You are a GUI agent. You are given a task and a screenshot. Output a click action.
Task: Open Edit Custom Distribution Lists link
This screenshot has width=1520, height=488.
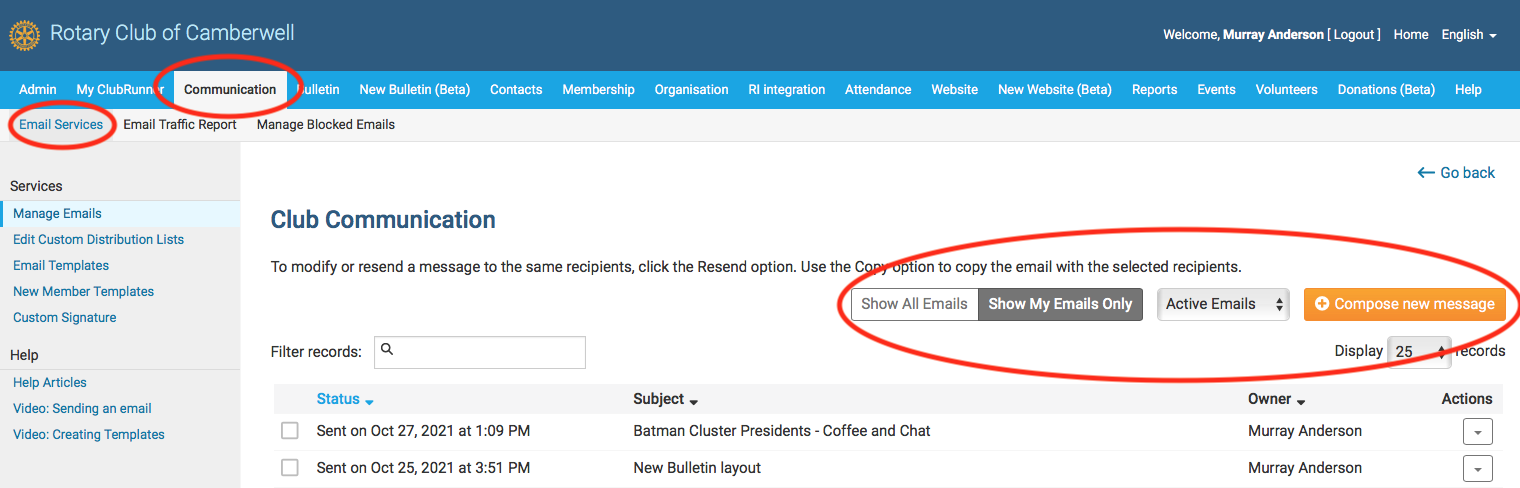click(98, 240)
